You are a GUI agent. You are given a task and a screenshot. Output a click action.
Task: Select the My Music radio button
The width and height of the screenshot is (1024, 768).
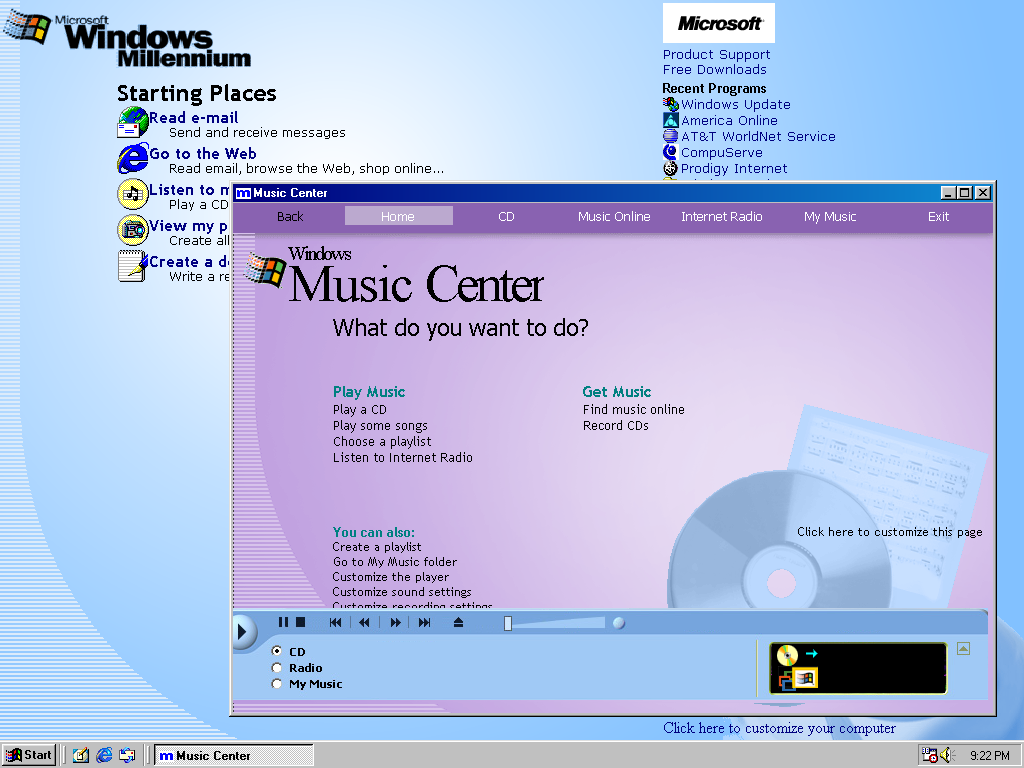click(x=277, y=684)
